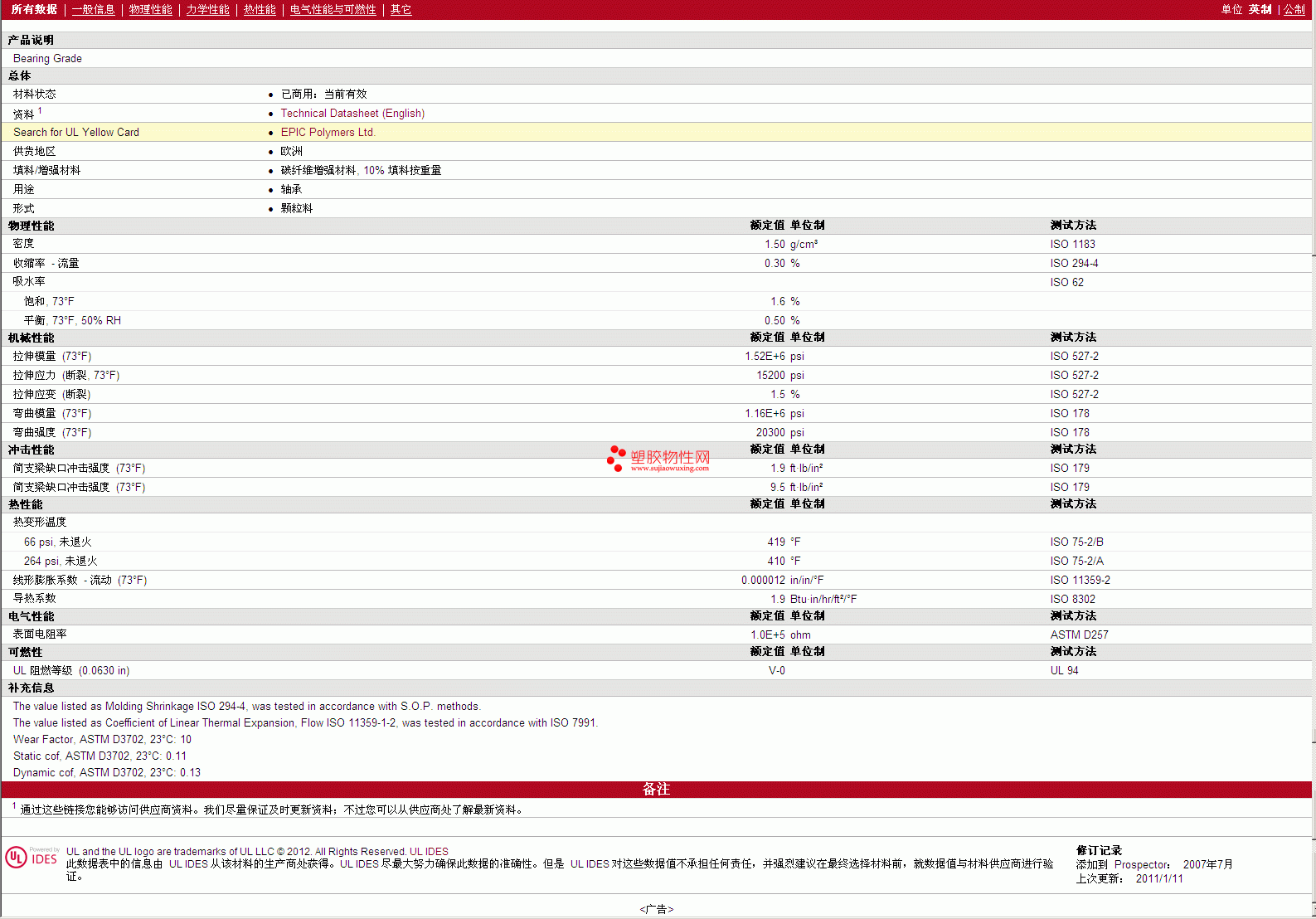Open Technical Datasheet (English) link
This screenshot has height=919, width=1316.
click(x=352, y=114)
